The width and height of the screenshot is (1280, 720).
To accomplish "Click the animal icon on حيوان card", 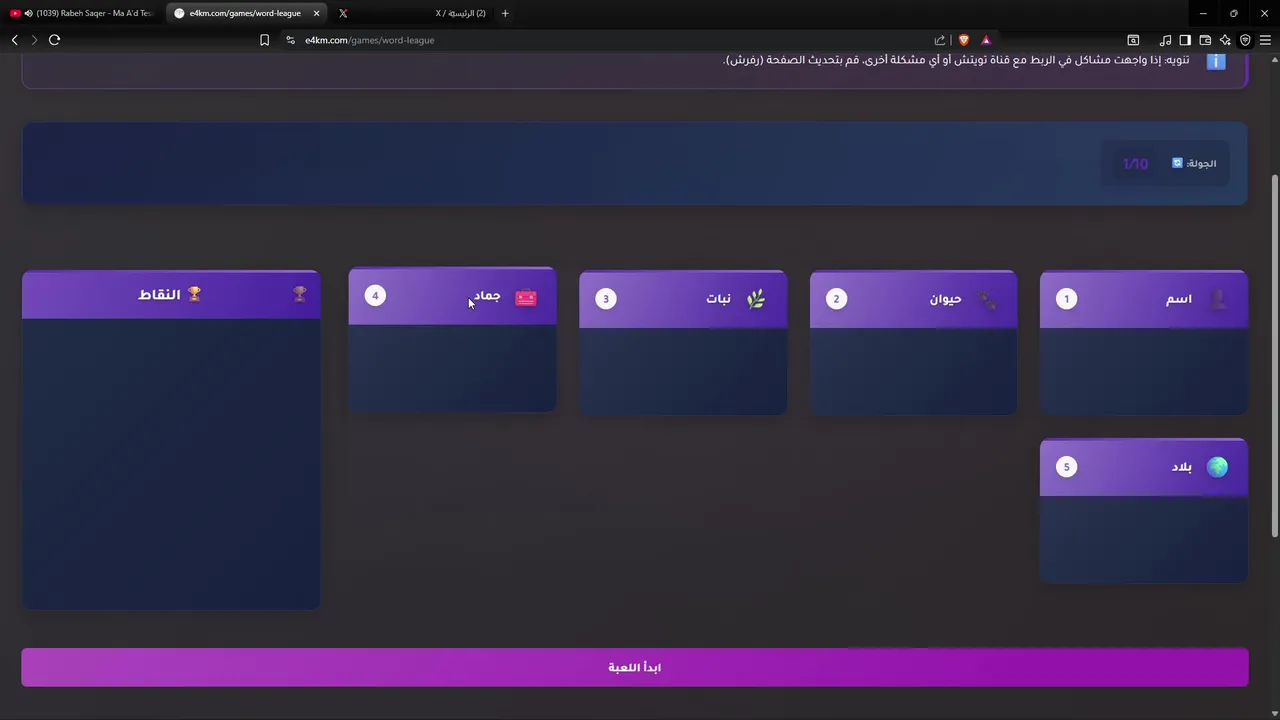I will coord(987,299).
